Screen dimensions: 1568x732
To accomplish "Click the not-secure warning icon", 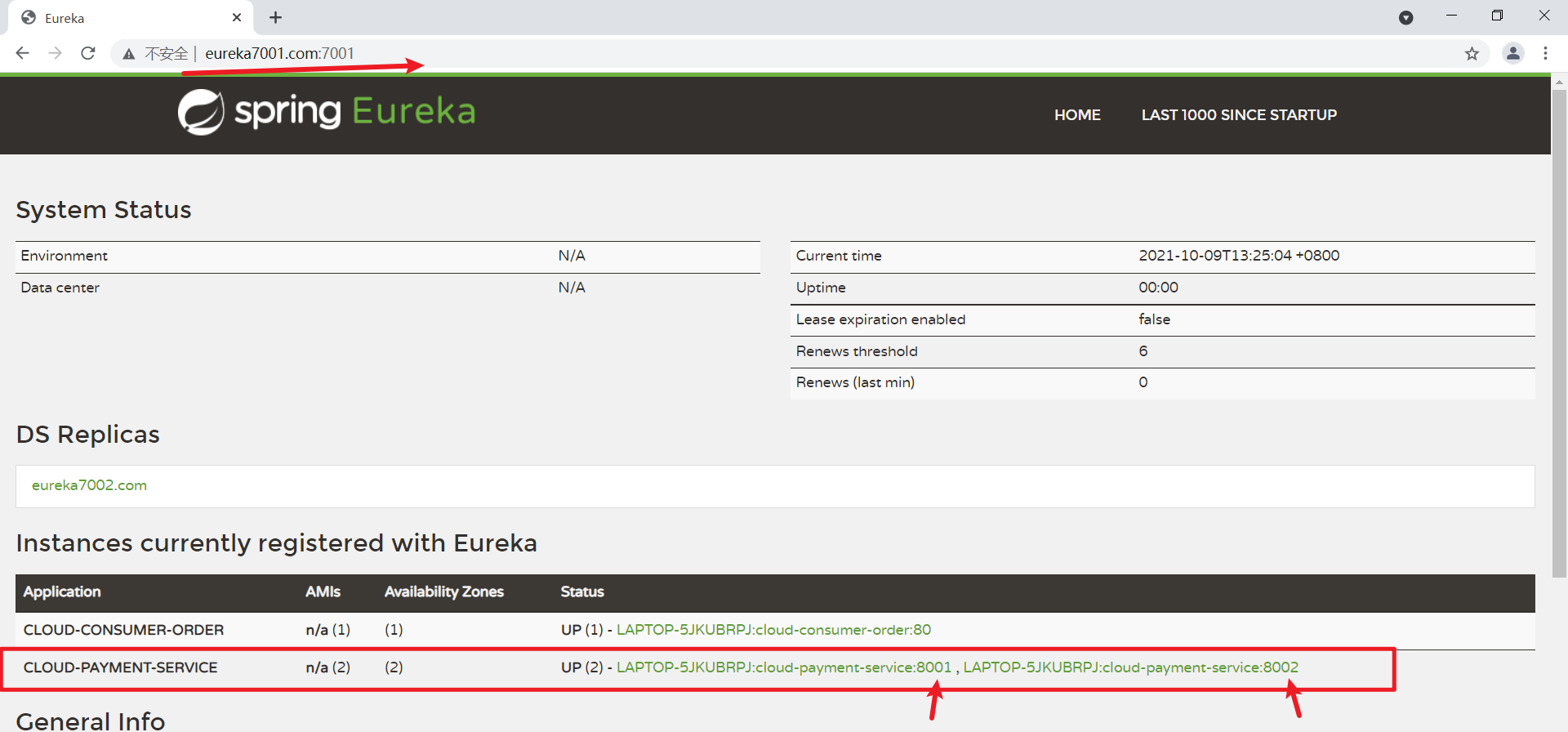I will tap(129, 54).
